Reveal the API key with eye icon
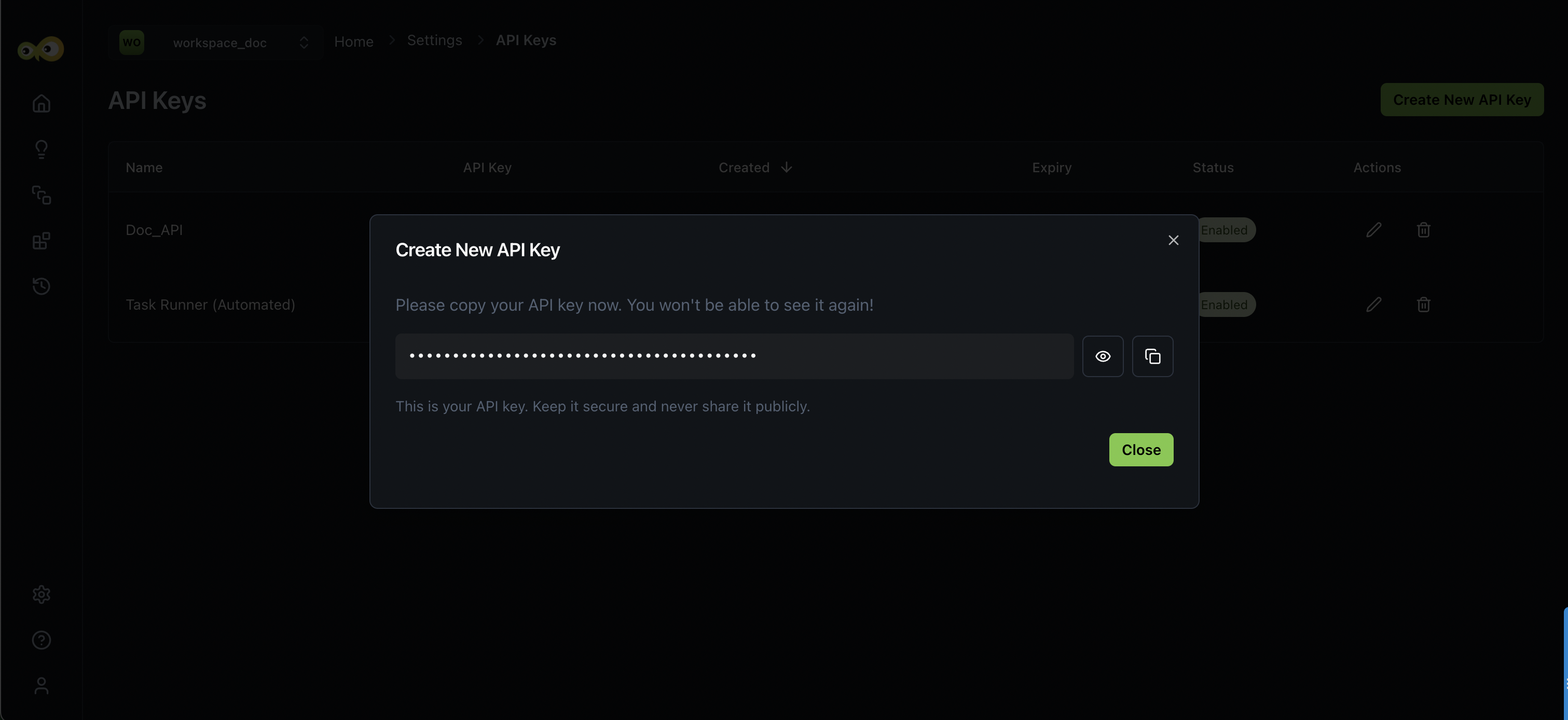Image resolution: width=1568 pixels, height=720 pixels. pyautogui.click(x=1103, y=356)
